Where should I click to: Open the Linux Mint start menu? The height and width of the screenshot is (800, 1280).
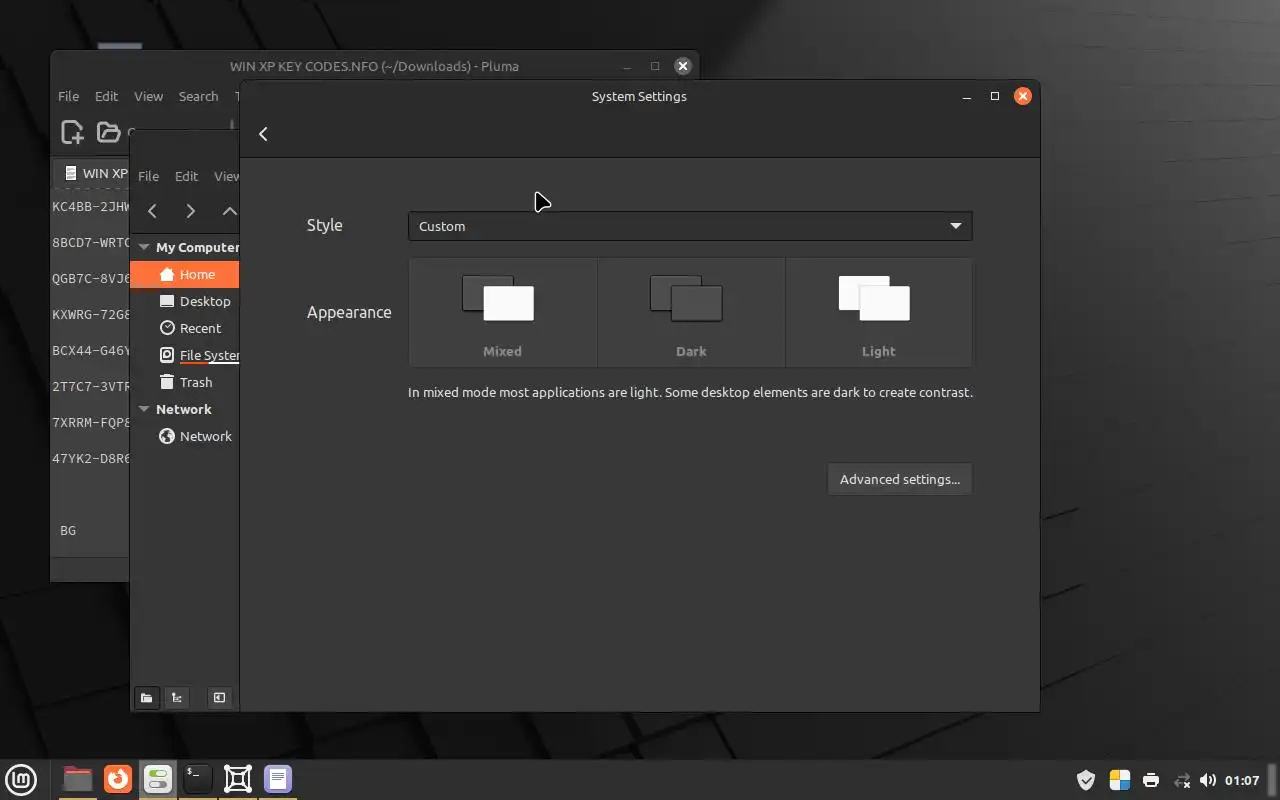pyautogui.click(x=21, y=779)
